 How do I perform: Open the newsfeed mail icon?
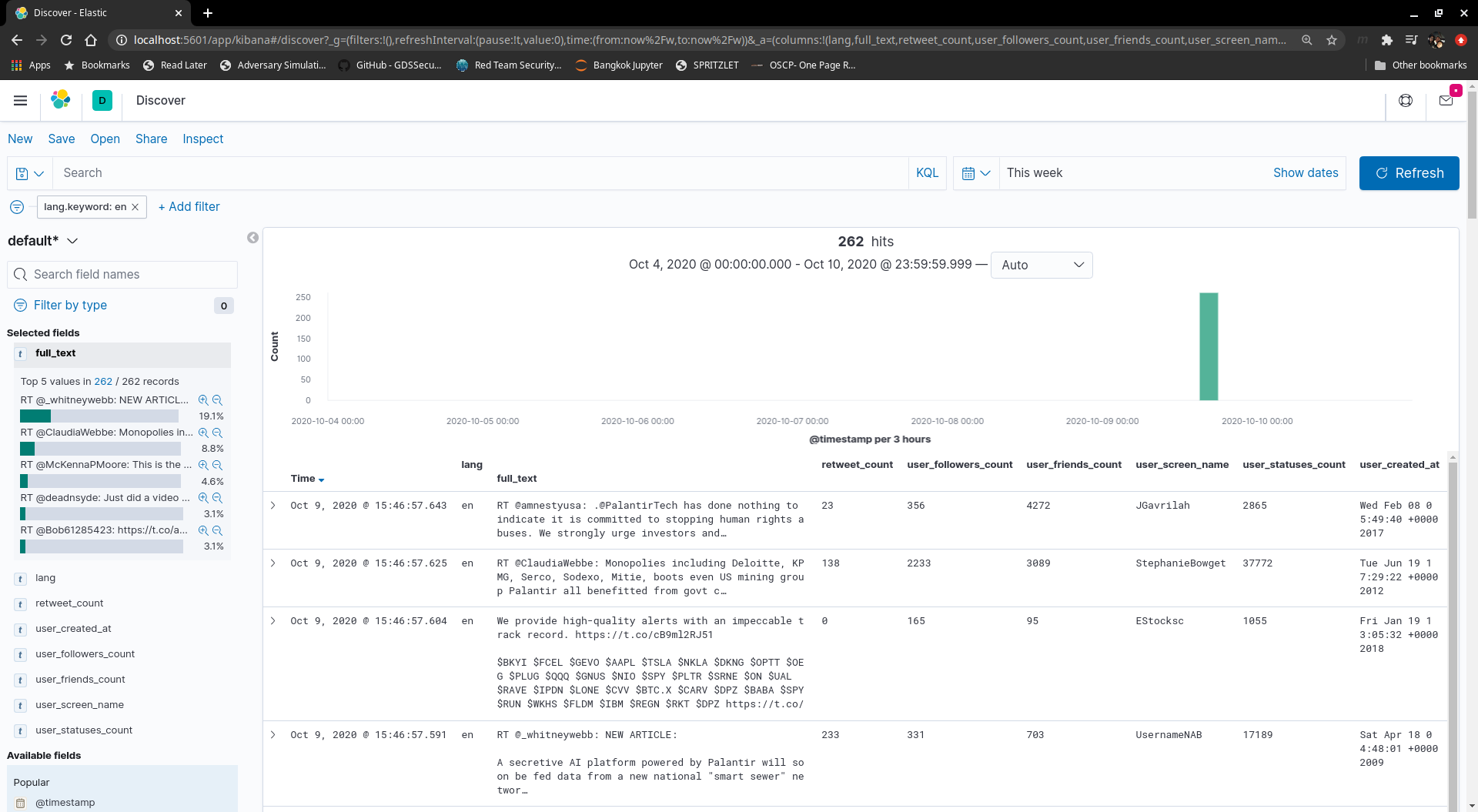pyautogui.click(x=1446, y=100)
